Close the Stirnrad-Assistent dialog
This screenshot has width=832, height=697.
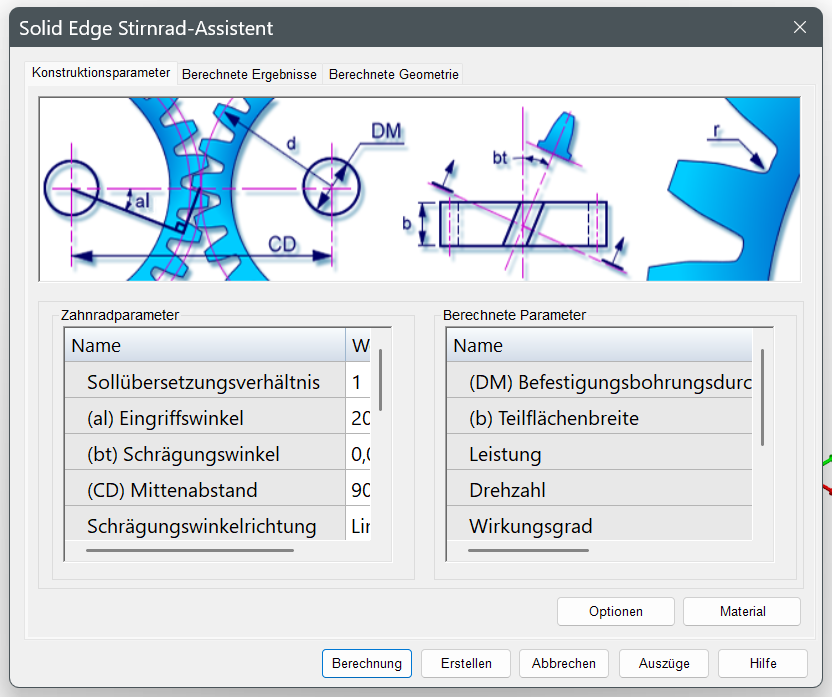click(x=800, y=27)
